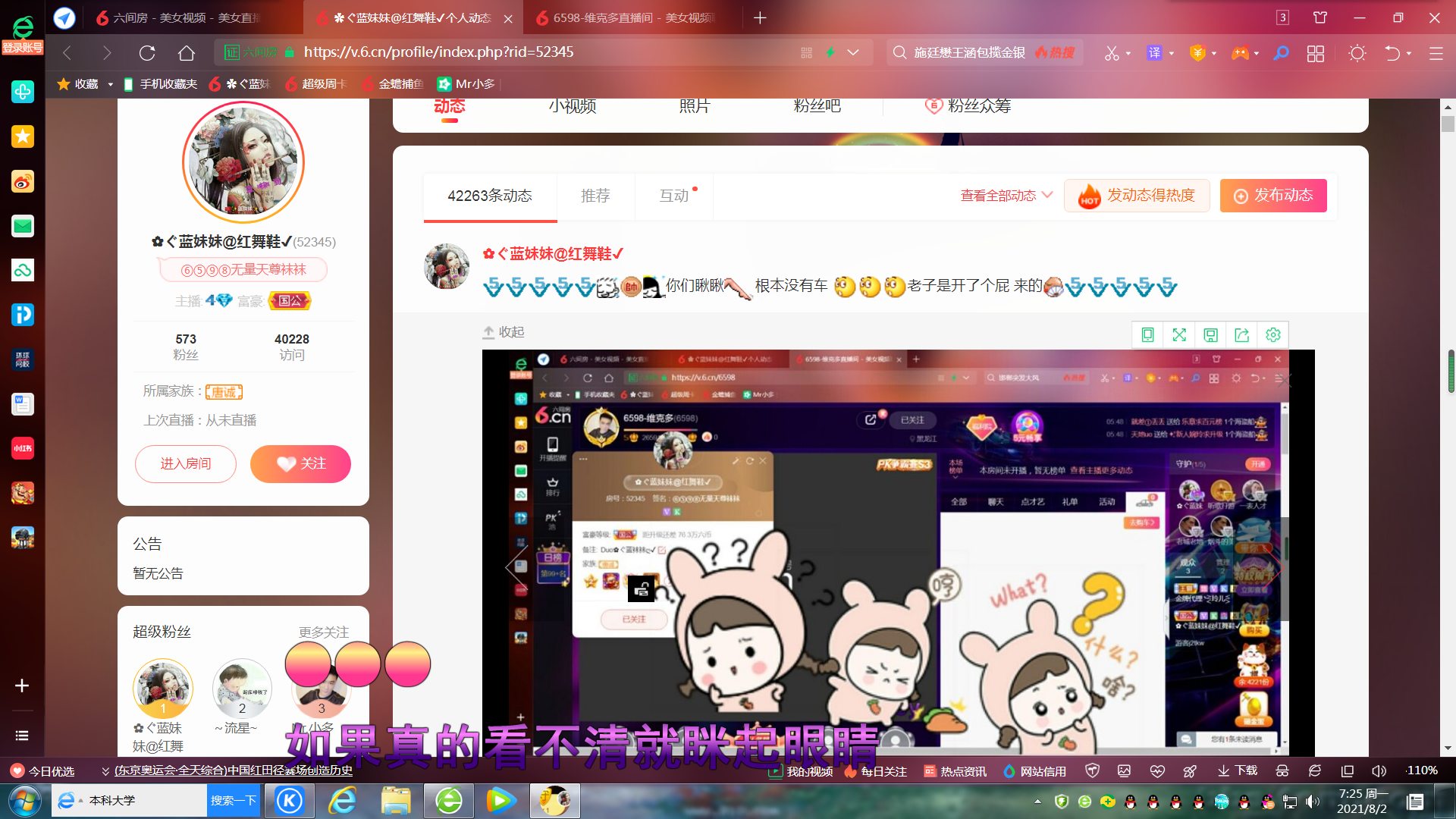Expand the address bar dropdown chevron
The width and height of the screenshot is (1456, 819).
[x=853, y=52]
